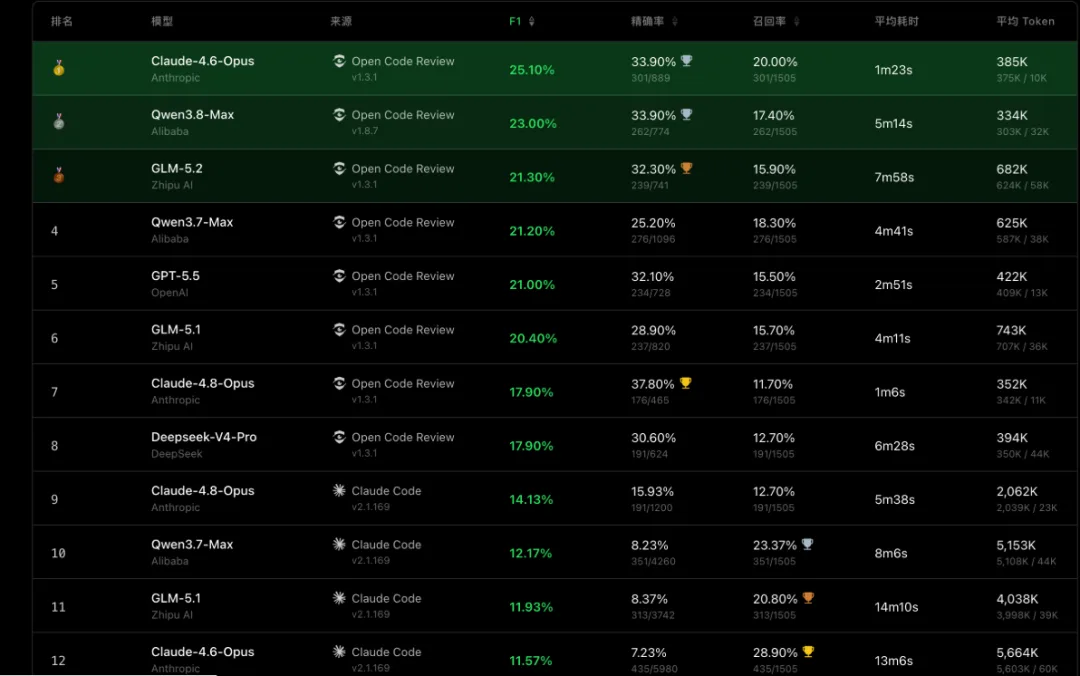
Task: Click the Claude Code icon in the rank 11 row
Action: click(339, 597)
